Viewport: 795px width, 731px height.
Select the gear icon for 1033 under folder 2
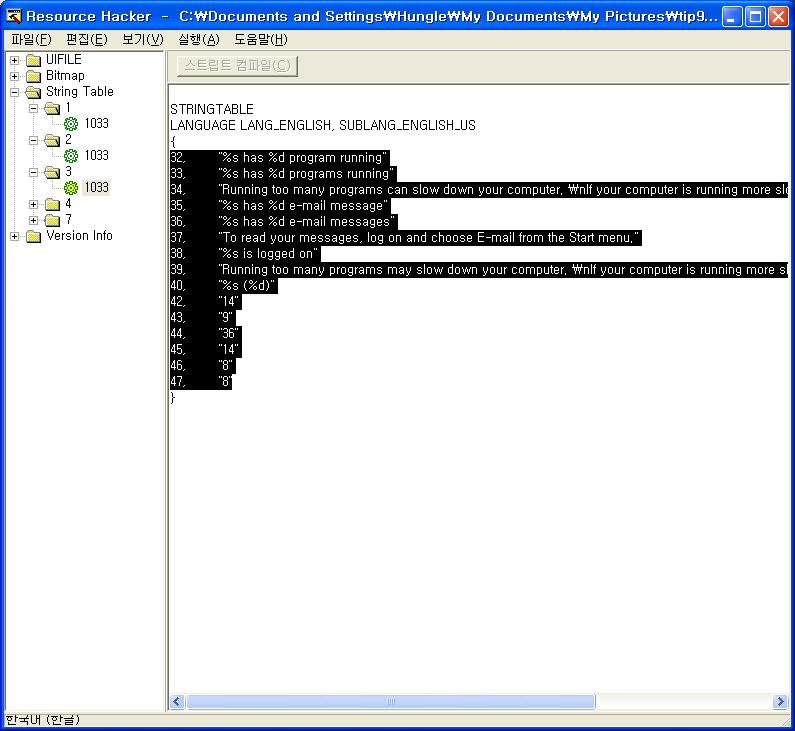70,156
